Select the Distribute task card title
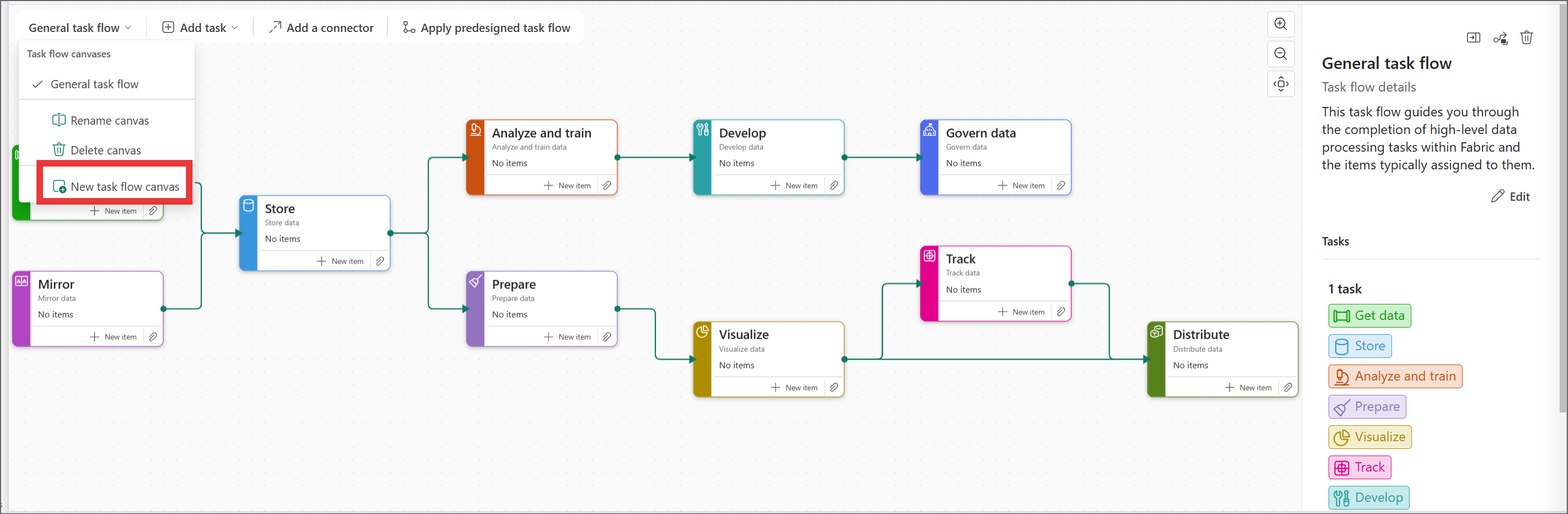The width and height of the screenshot is (1568, 514). tap(1201, 335)
